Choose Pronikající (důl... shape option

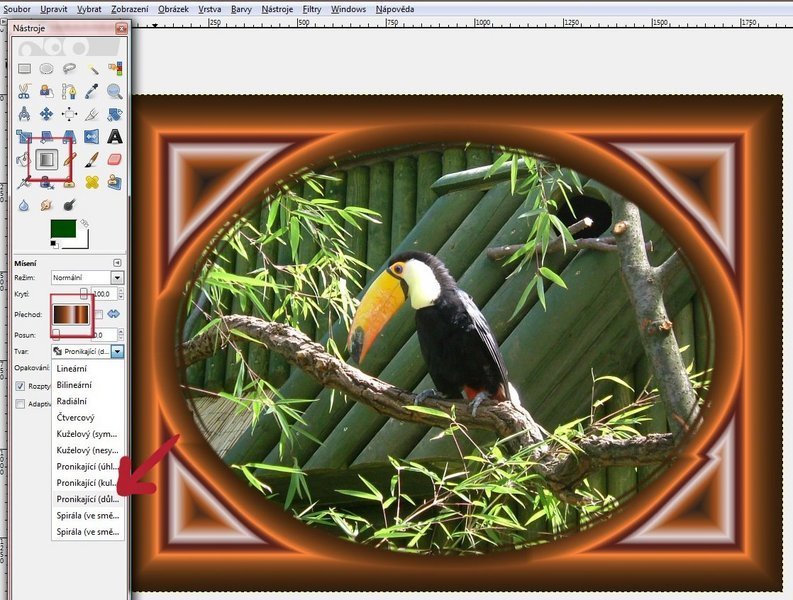(88, 499)
